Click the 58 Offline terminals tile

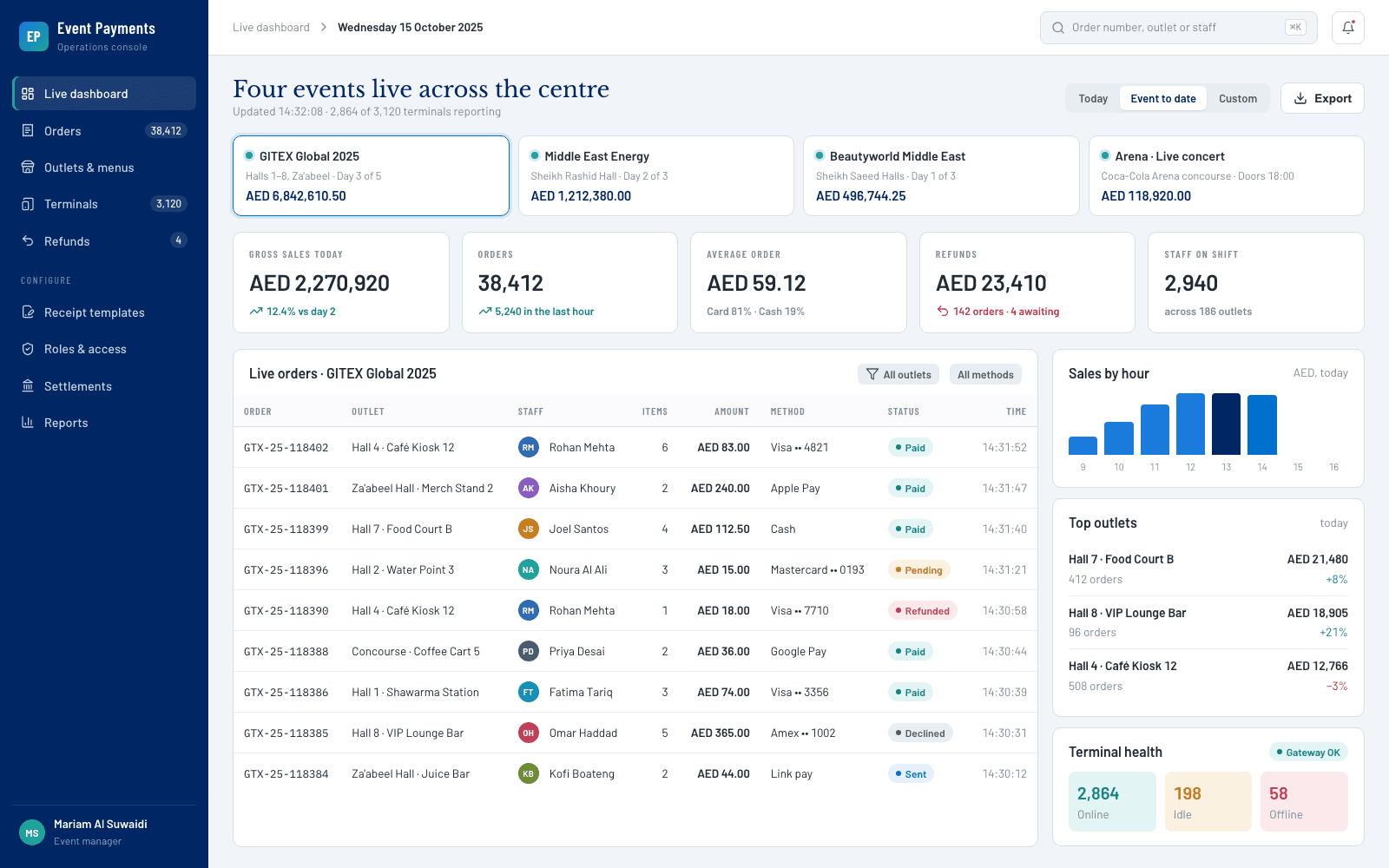pos(1304,802)
